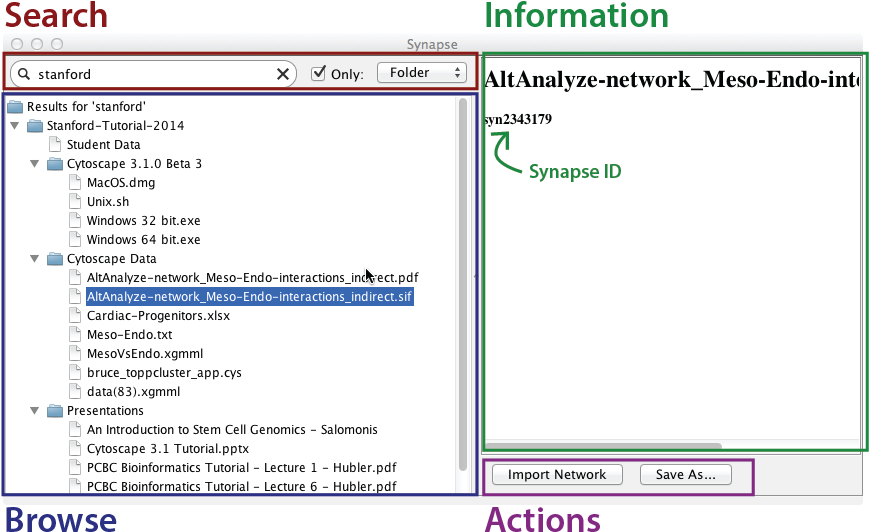Click the bruce_toppcluster_app.cys file icon
This screenshot has width=869, height=532.
(75, 372)
